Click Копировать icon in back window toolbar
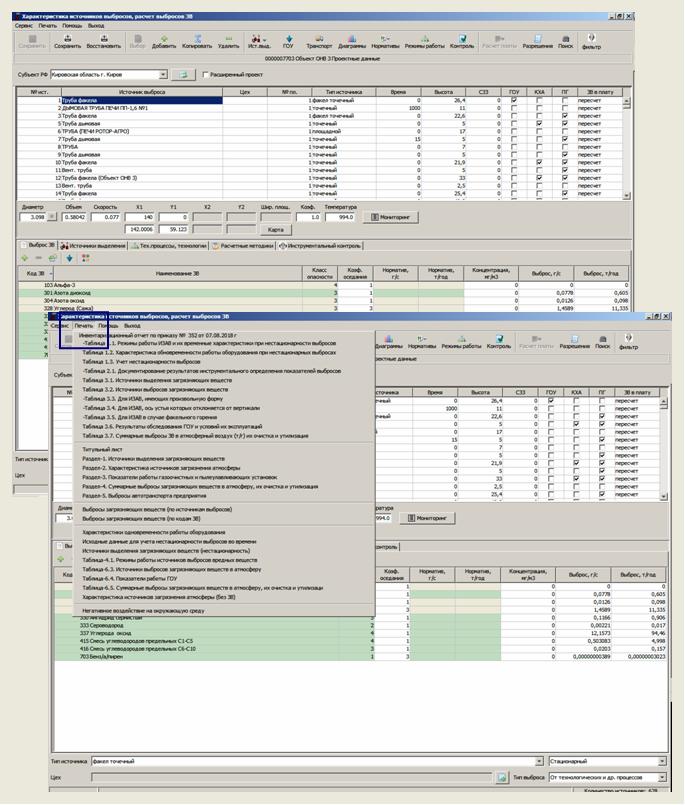 (197, 39)
